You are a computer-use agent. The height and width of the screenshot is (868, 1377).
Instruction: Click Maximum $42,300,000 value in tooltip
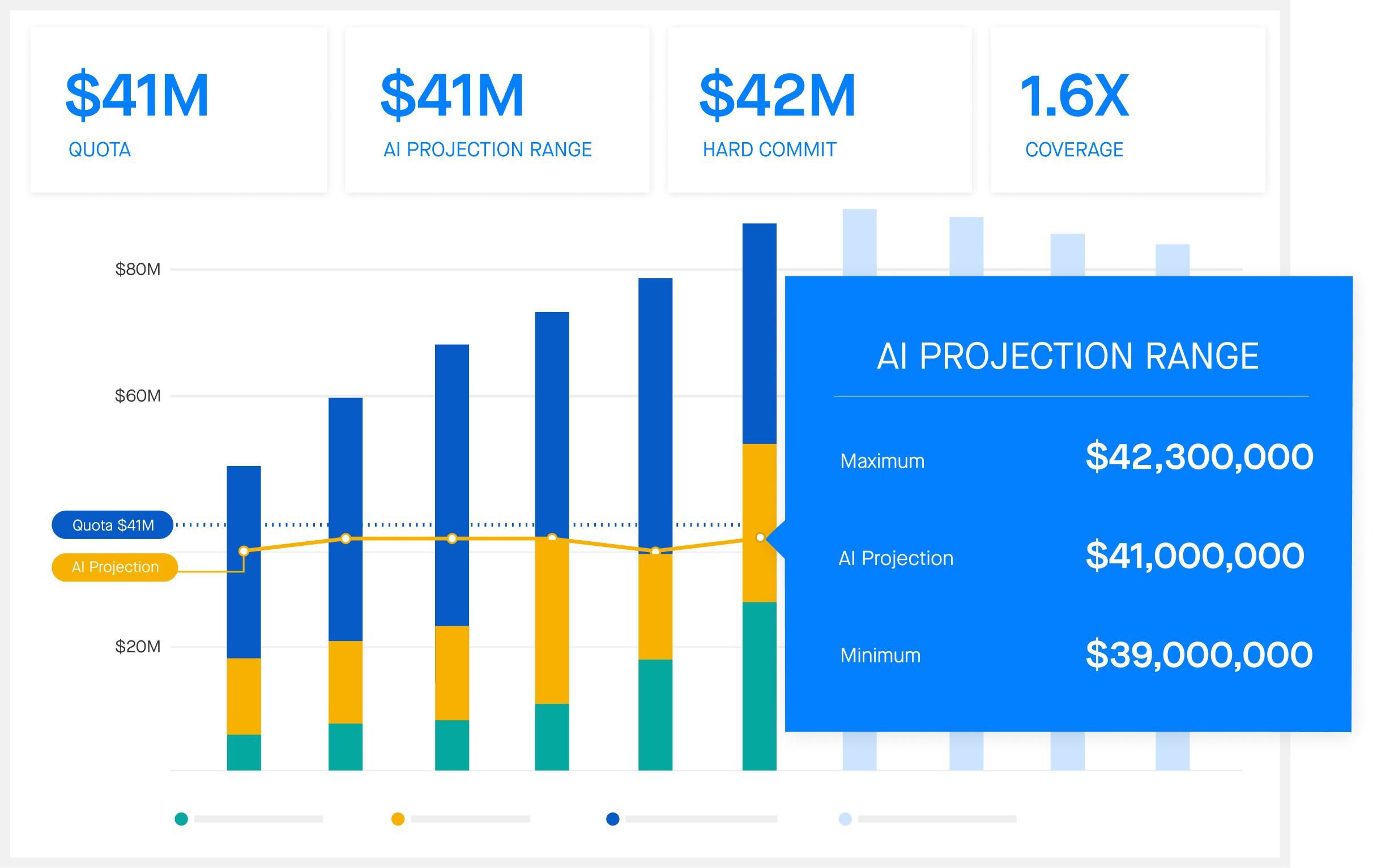click(1199, 457)
